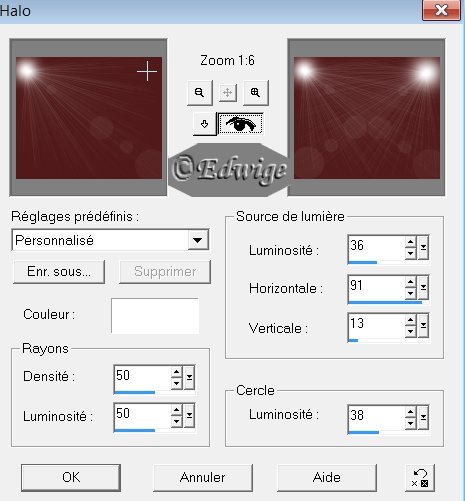The width and height of the screenshot is (465, 501).
Task: Cancel the dialog with Annuler
Action: coord(203,478)
